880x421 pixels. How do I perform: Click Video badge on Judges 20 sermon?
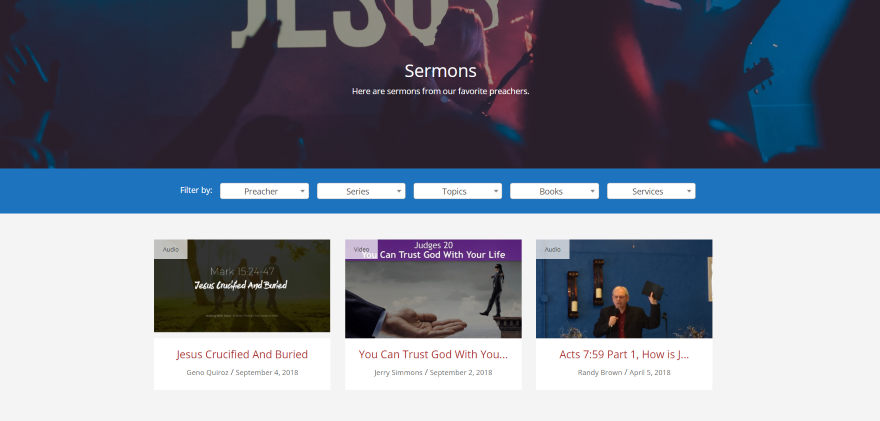361,249
